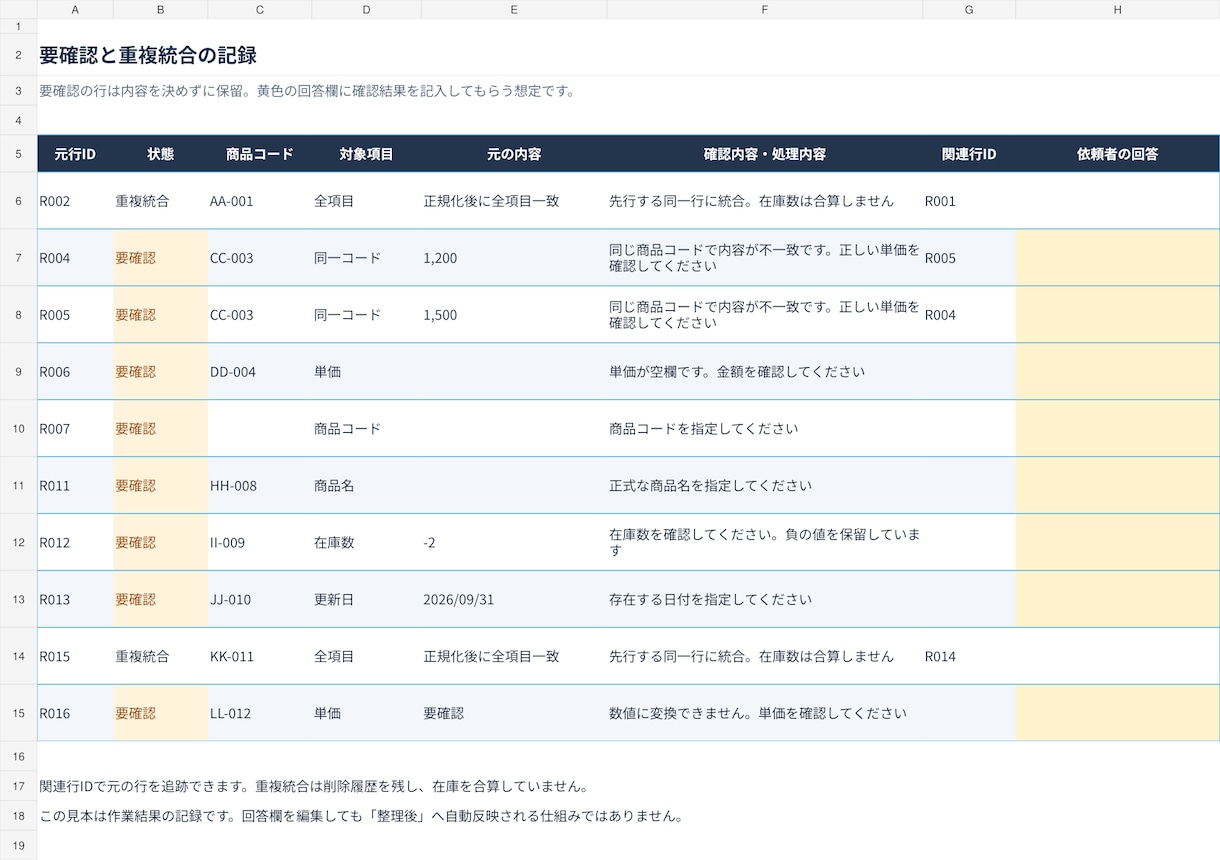This screenshot has width=1220, height=860.
Task: Click yellow answer field for row R004
Action: tap(1118, 258)
